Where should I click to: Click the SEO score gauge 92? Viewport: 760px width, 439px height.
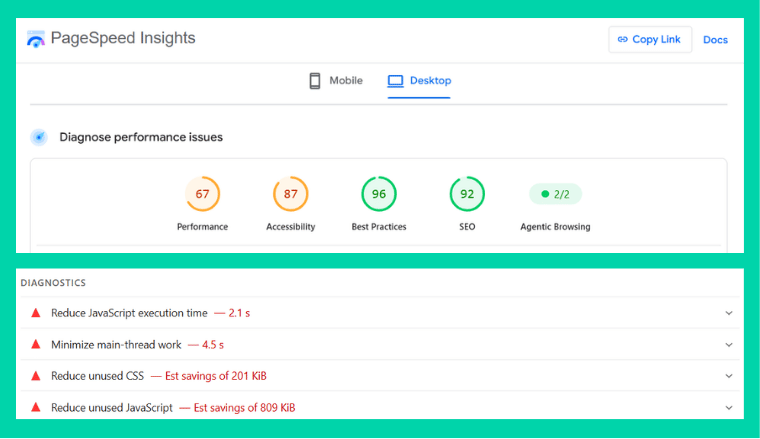point(467,194)
